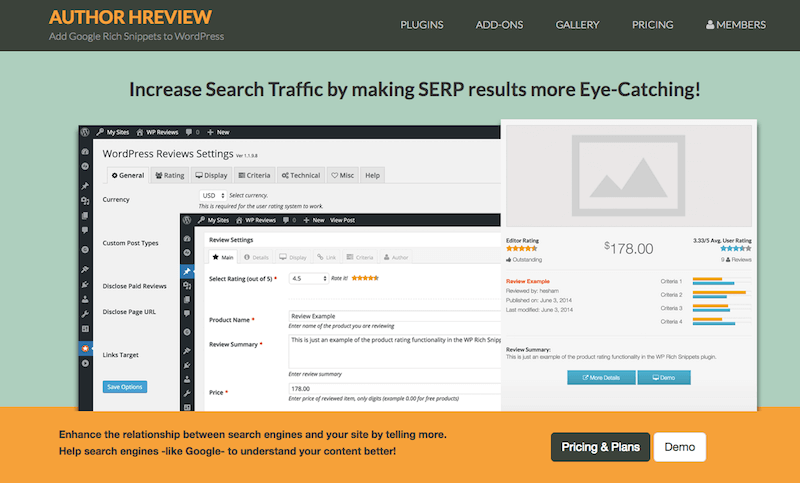800x483 pixels.
Task: Click the Criteria 2 rating bars
Action: [x=721, y=294]
